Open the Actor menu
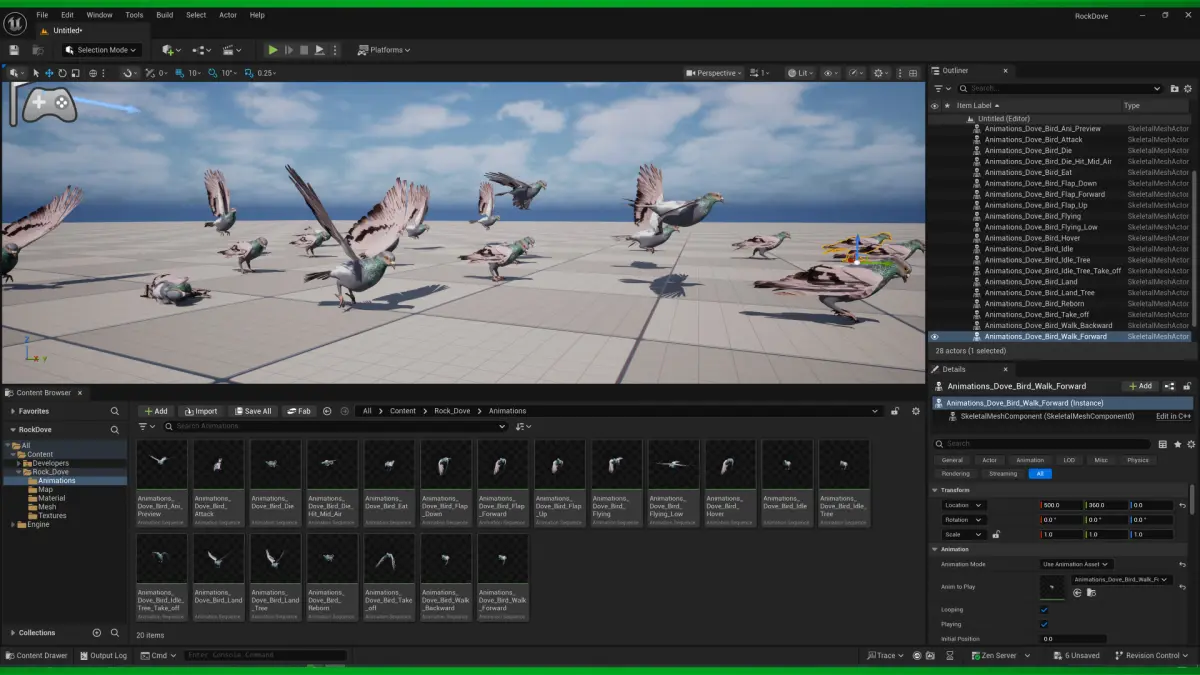Screen dimensions: 1200x675 [x=228, y=15]
